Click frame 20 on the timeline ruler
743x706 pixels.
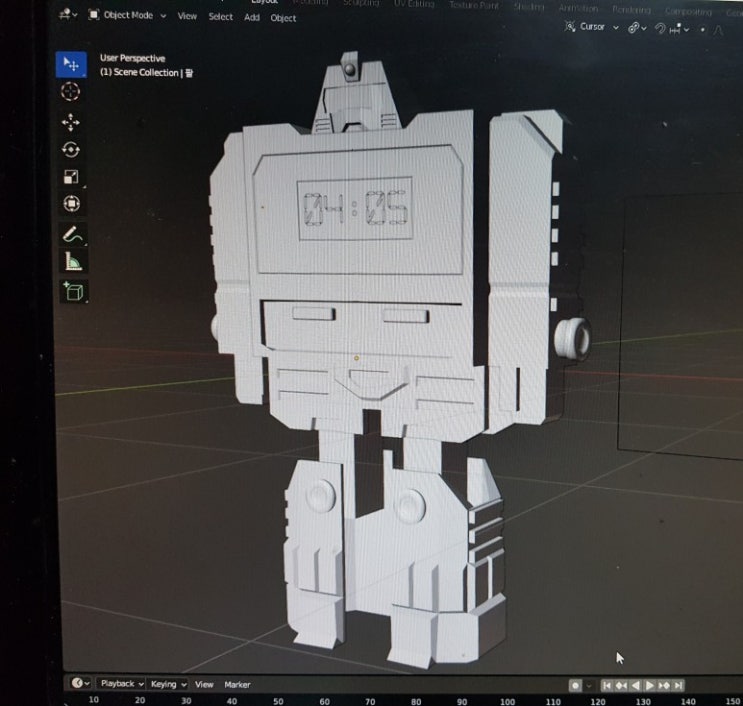[x=140, y=700]
